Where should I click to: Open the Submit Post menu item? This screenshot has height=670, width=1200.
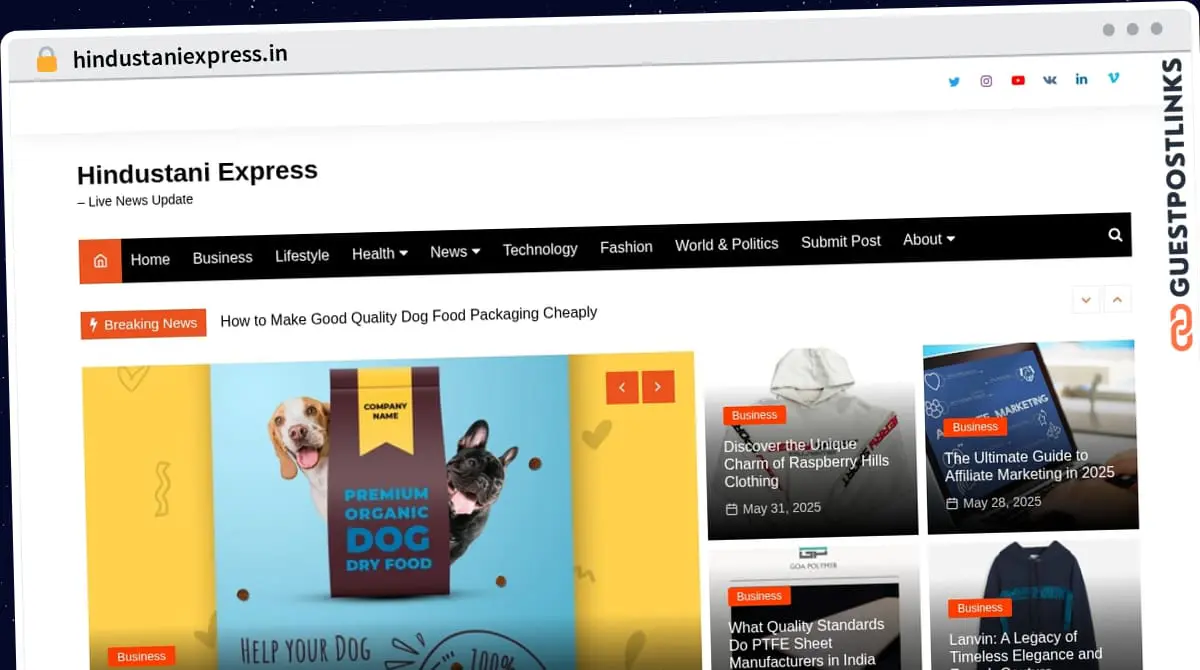(x=841, y=241)
